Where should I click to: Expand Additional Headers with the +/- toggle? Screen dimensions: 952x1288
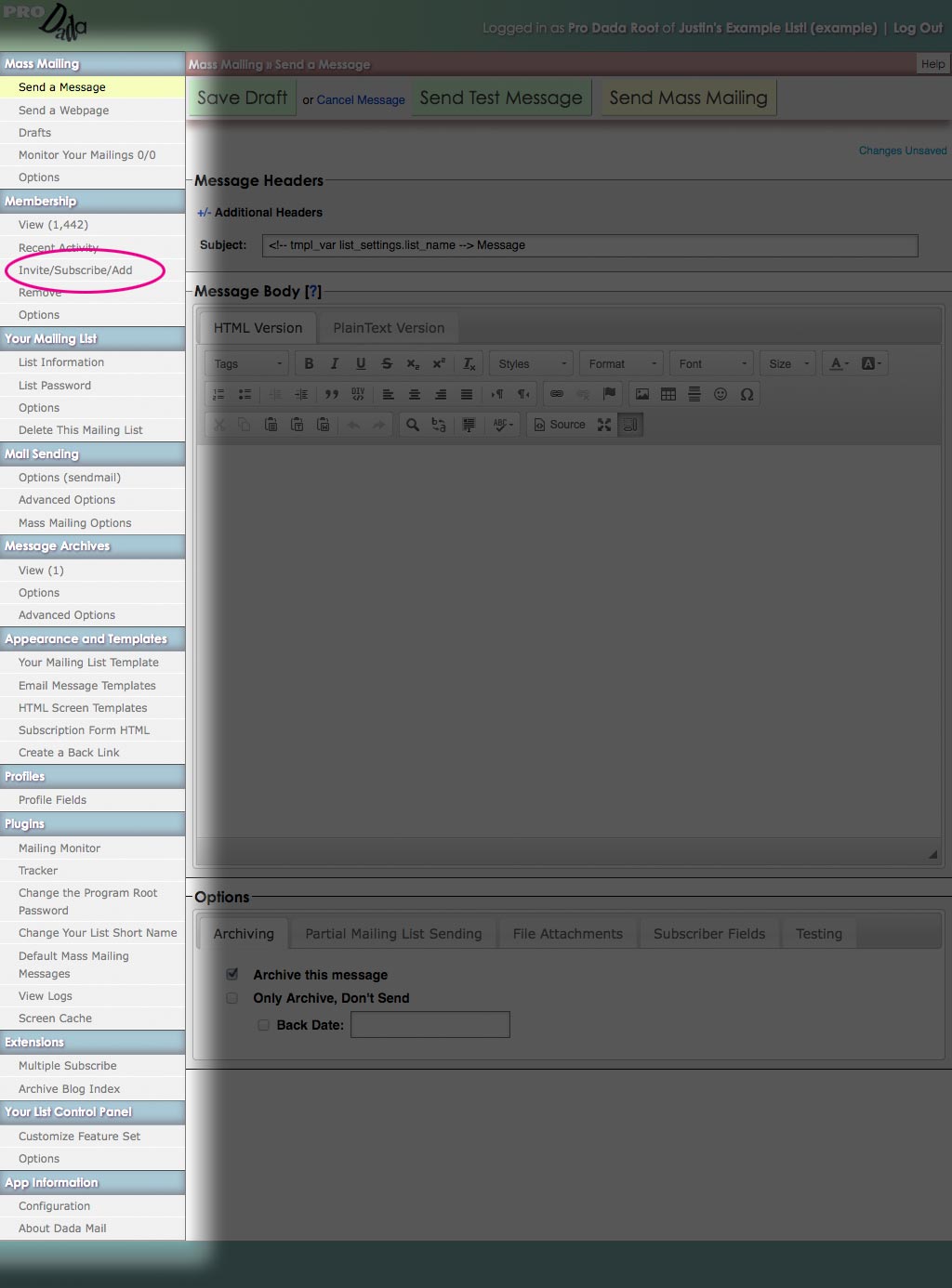click(204, 213)
